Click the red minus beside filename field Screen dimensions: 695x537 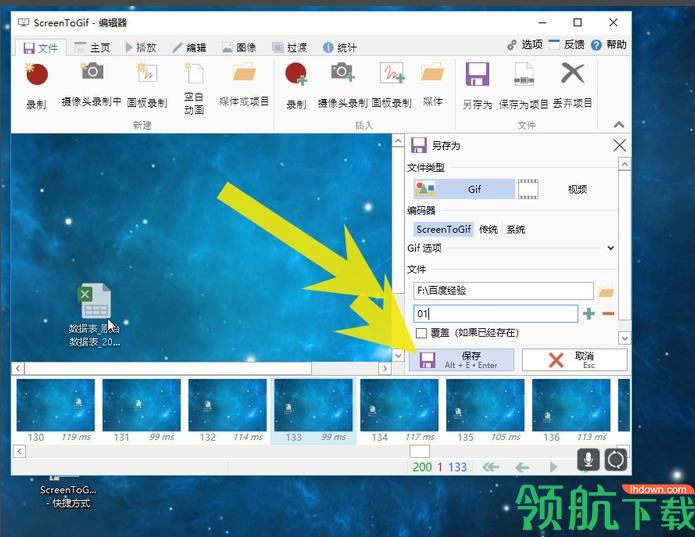click(608, 314)
